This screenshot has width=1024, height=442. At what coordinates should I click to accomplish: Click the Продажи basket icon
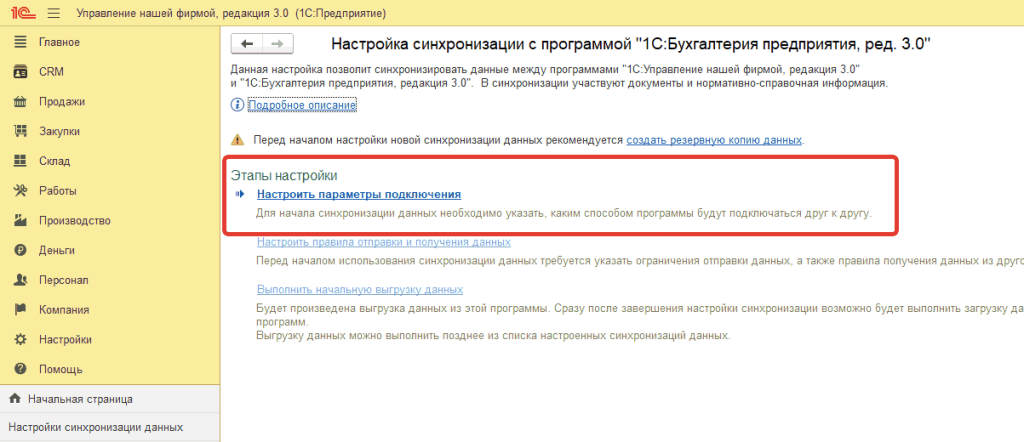(20, 102)
